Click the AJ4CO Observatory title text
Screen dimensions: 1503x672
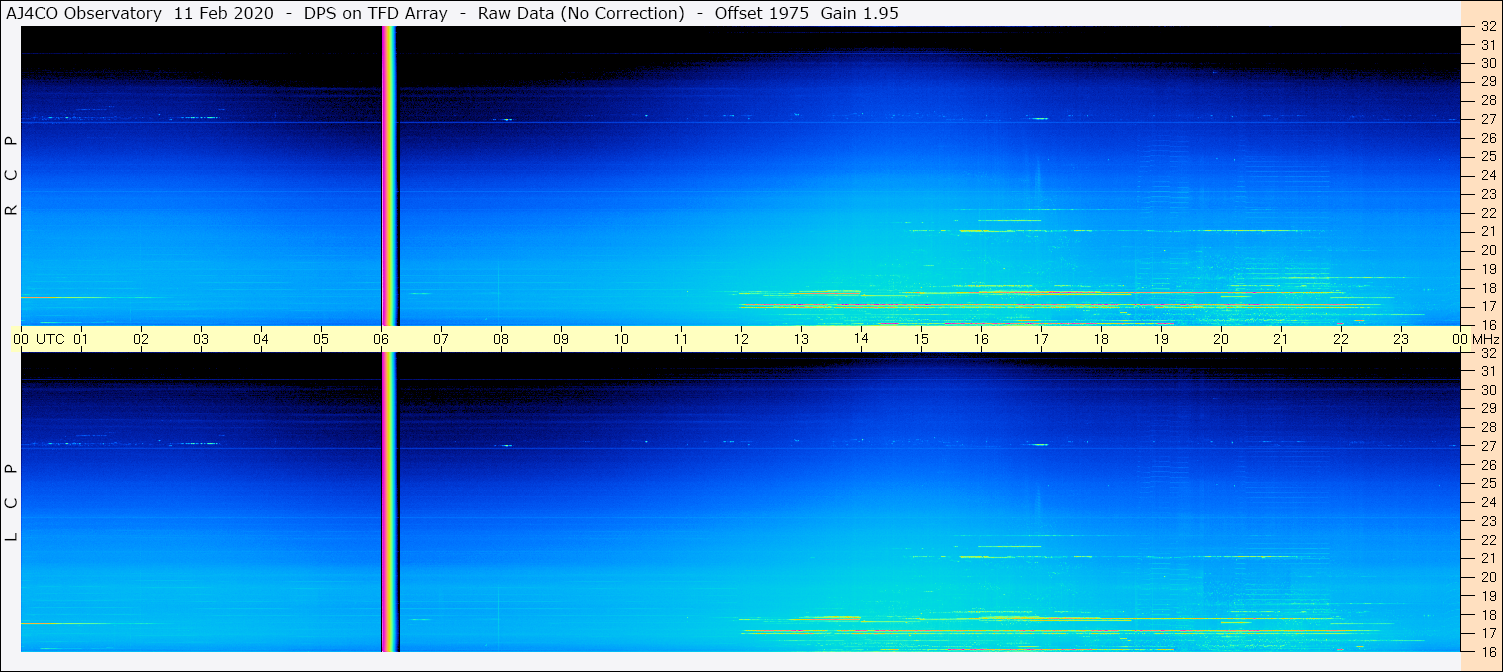(x=84, y=13)
